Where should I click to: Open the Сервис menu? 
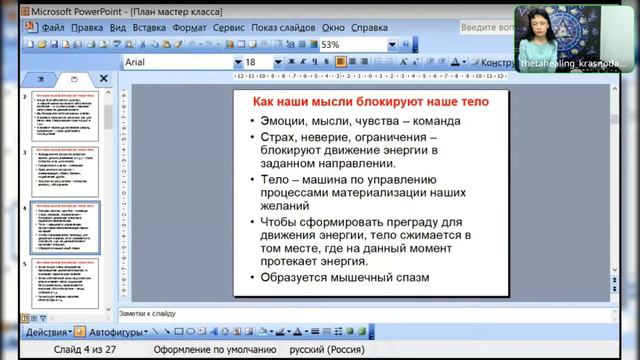(229, 28)
